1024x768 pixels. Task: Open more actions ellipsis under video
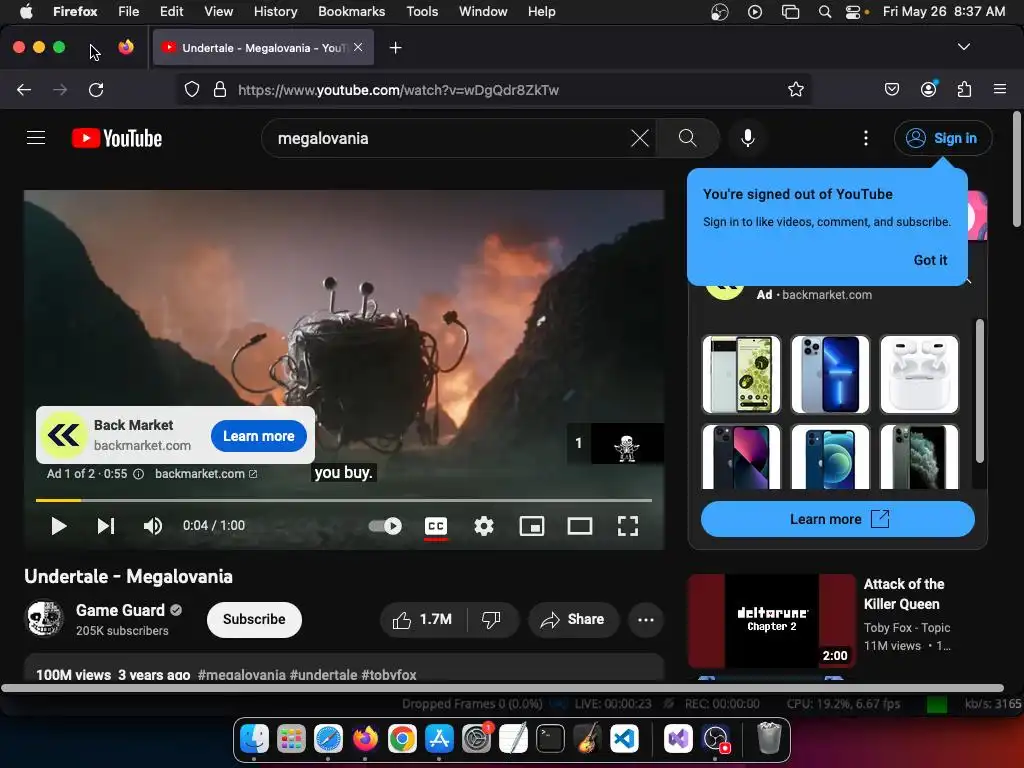point(646,620)
